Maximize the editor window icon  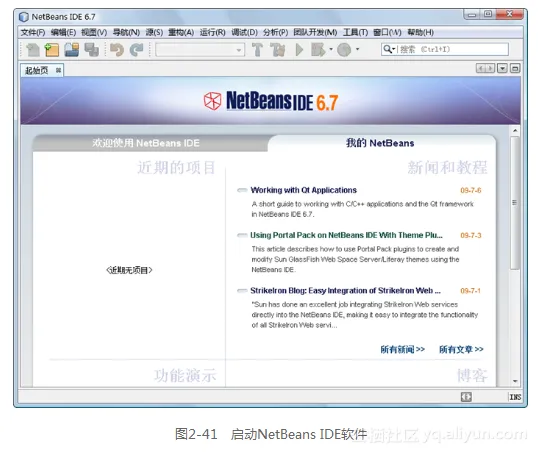pyautogui.click(x=515, y=68)
